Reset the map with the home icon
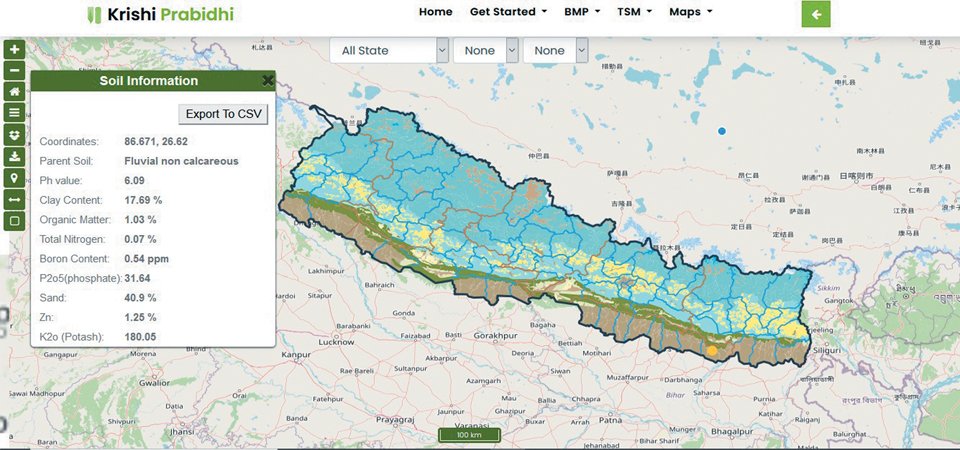This screenshot has width=960, height=450. click(x=14, y=91)
